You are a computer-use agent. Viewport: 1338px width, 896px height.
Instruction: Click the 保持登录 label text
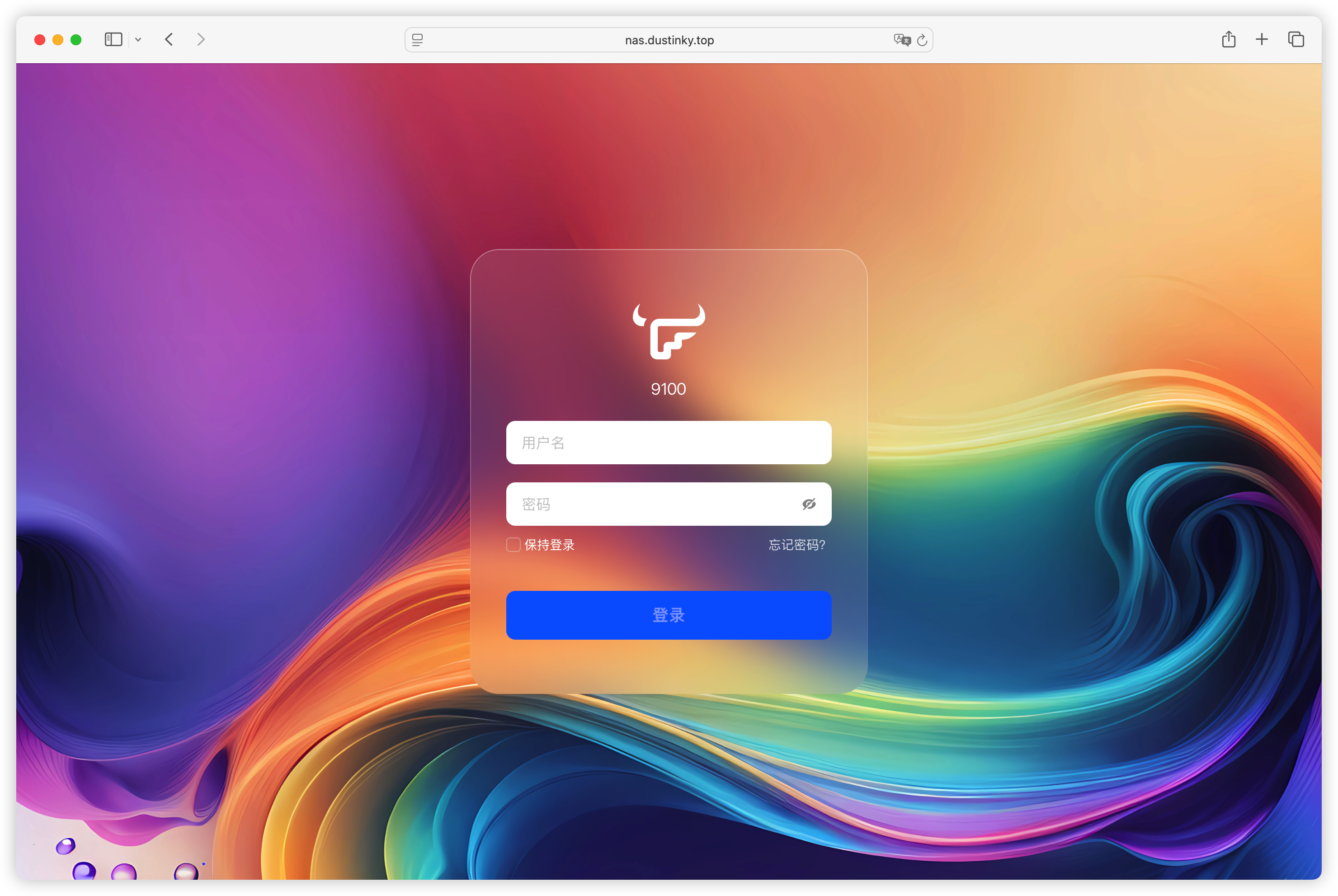tap(550, 545)
